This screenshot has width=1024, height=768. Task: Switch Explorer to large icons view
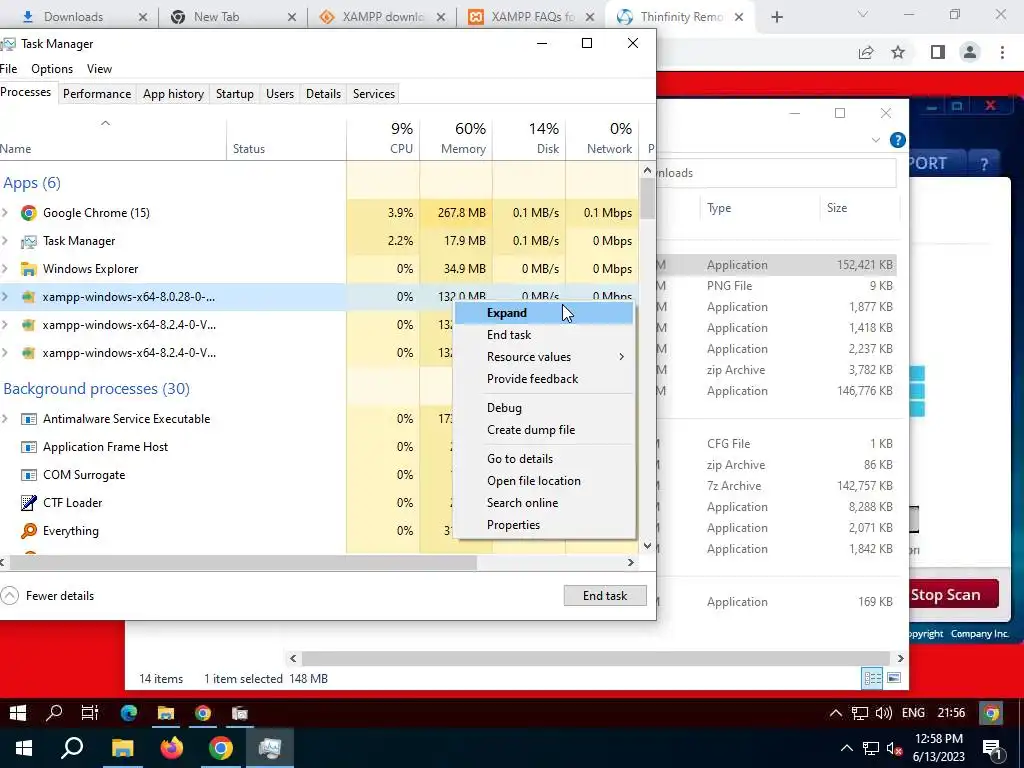click(x=894, y=678)
